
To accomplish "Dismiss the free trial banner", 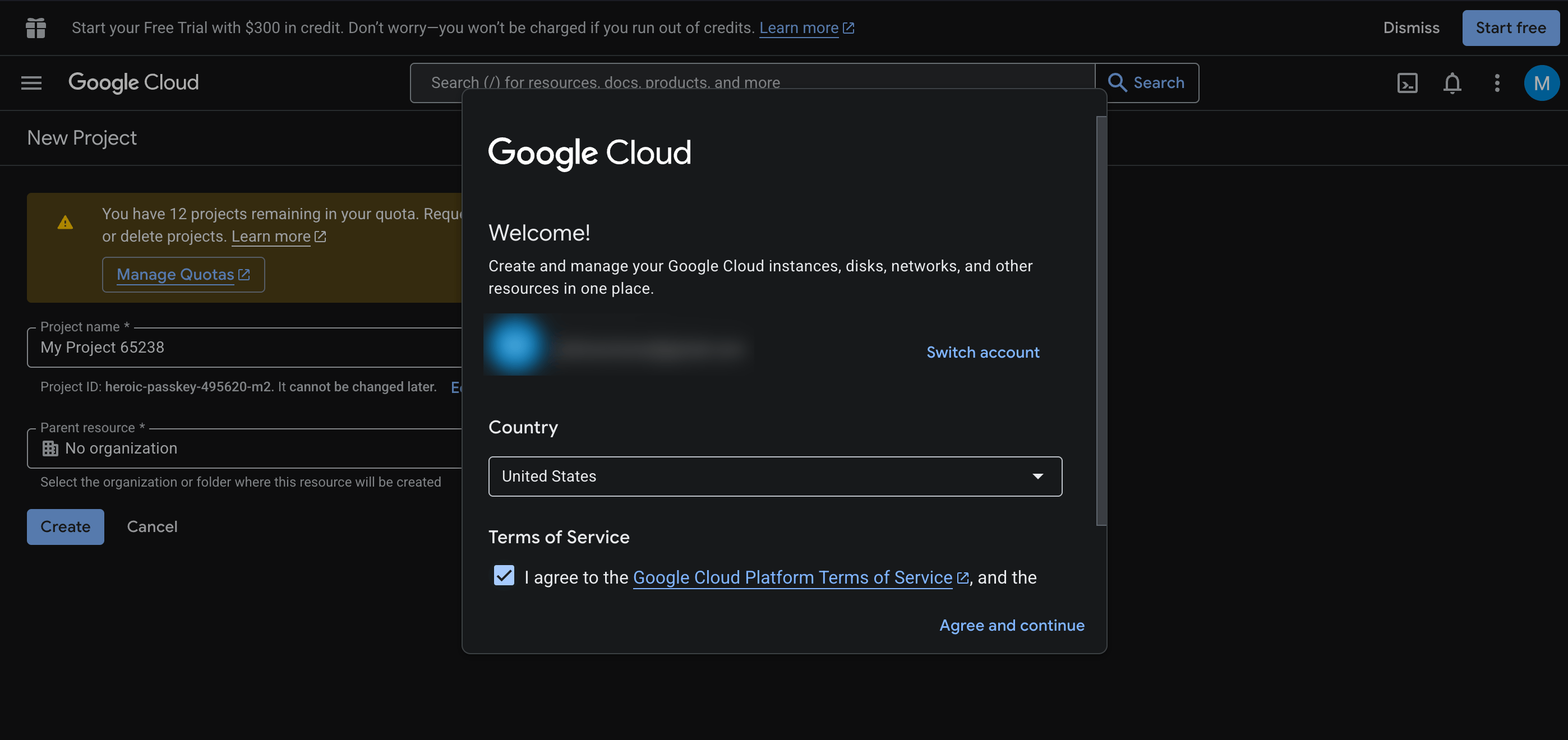I will coord(1411,28).
